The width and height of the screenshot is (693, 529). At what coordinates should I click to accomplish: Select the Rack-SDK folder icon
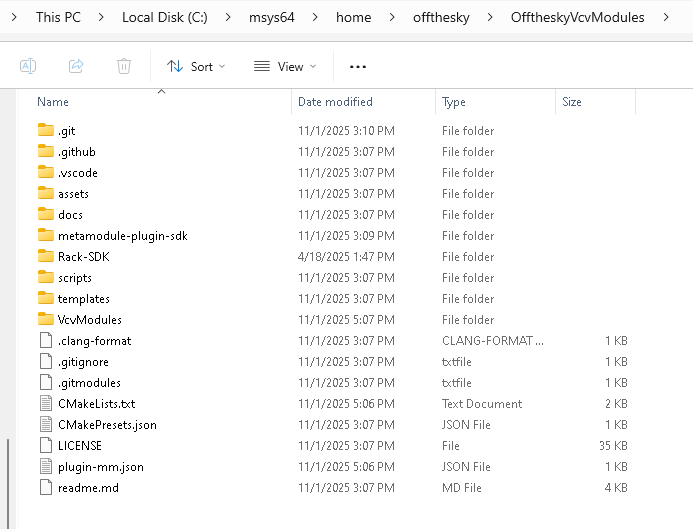45,257
